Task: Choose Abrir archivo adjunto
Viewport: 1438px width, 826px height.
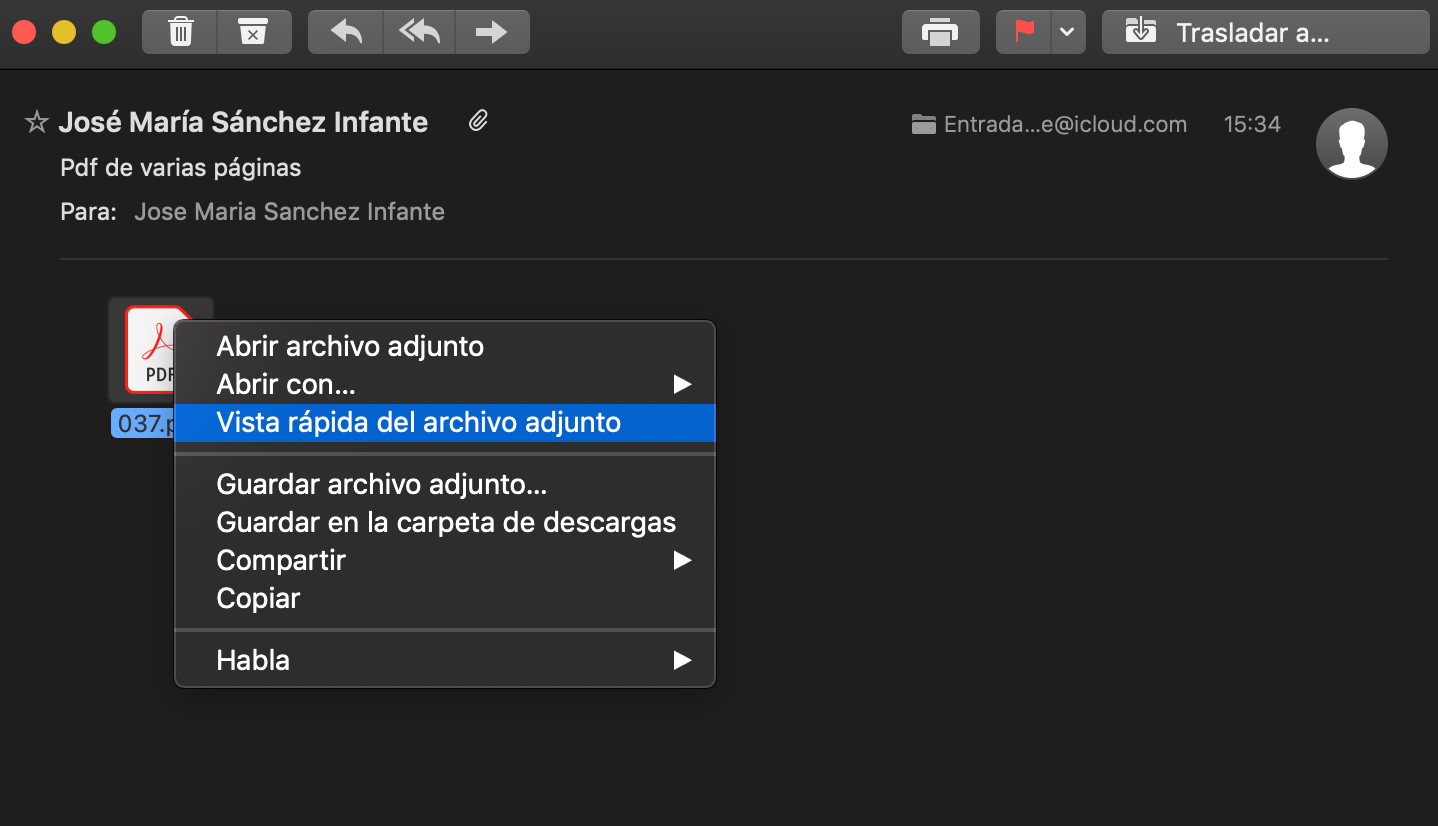Action: click(445, 346)
